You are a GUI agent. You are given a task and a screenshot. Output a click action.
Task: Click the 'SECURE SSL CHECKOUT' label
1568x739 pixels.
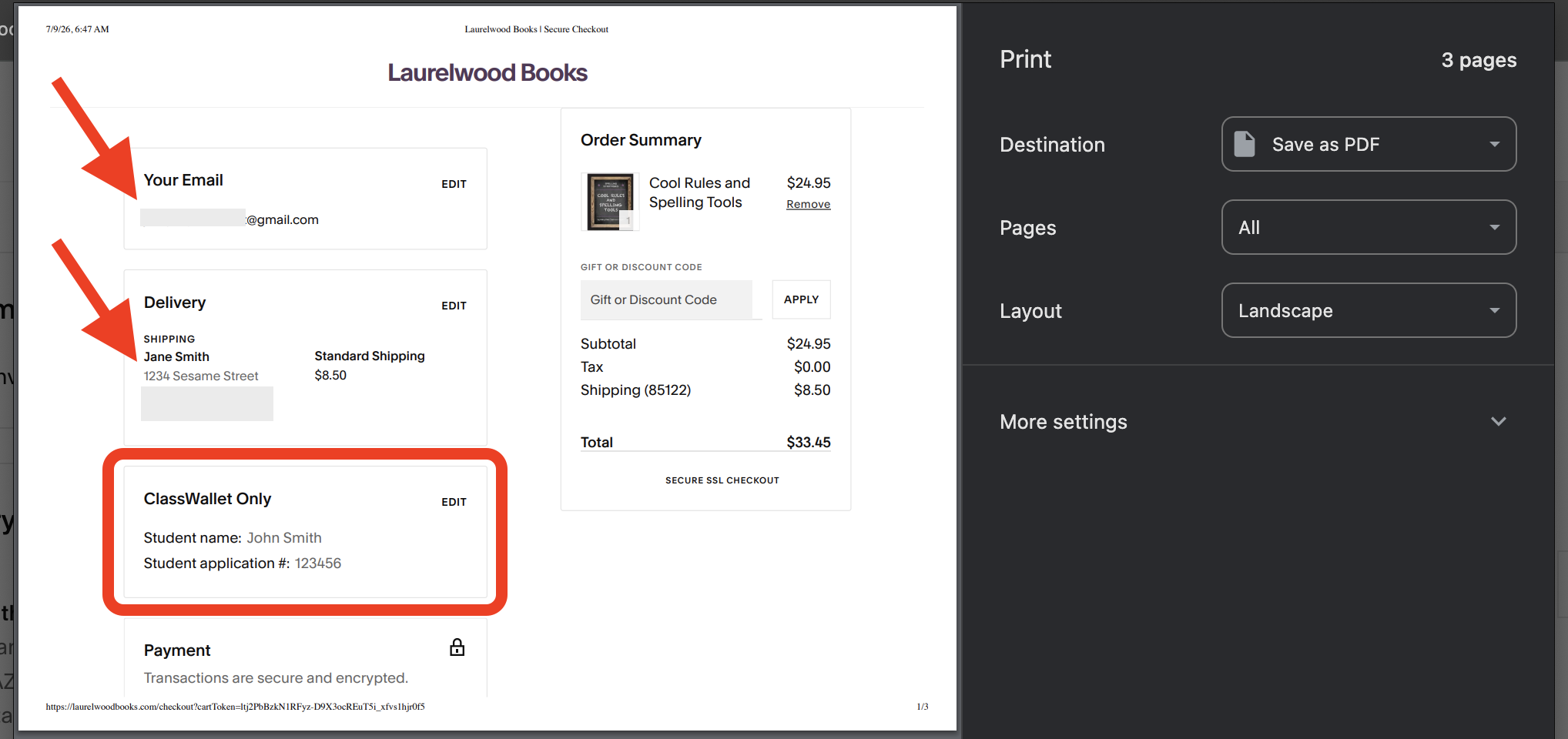(722, 480)
